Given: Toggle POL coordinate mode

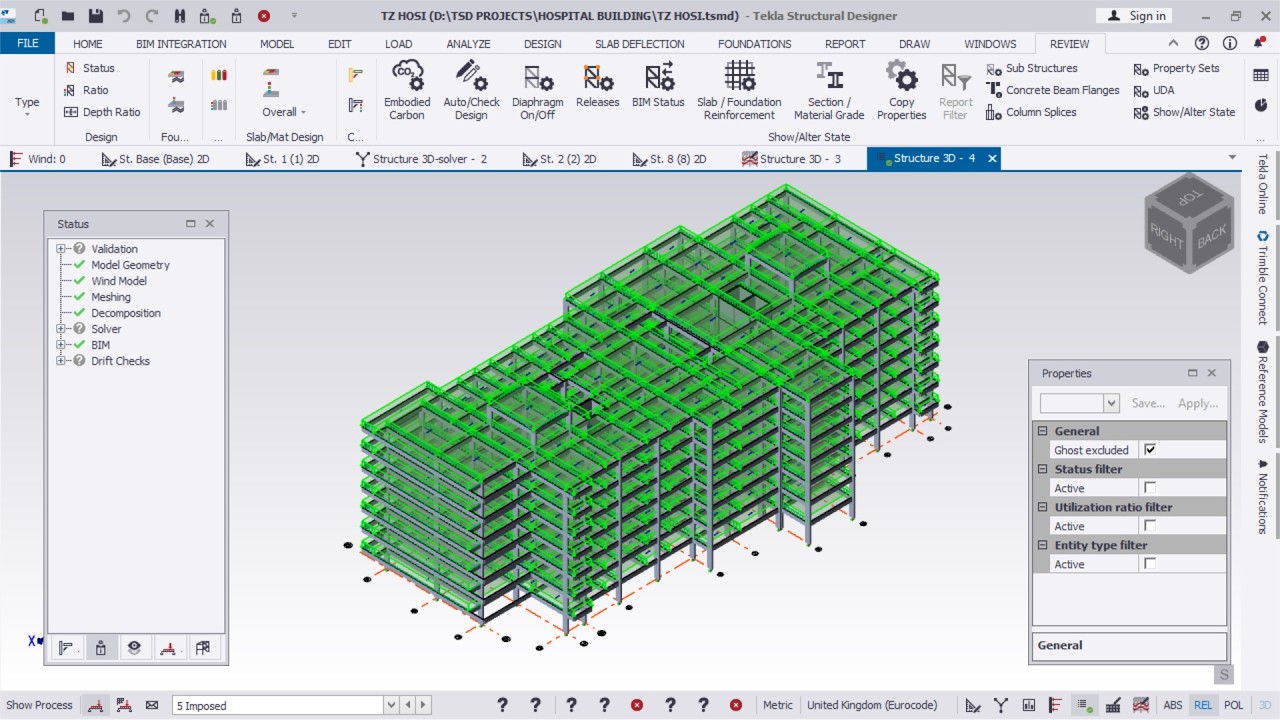Looking at the screenshot, I should pyautogui.click(x=1233, y=705).
